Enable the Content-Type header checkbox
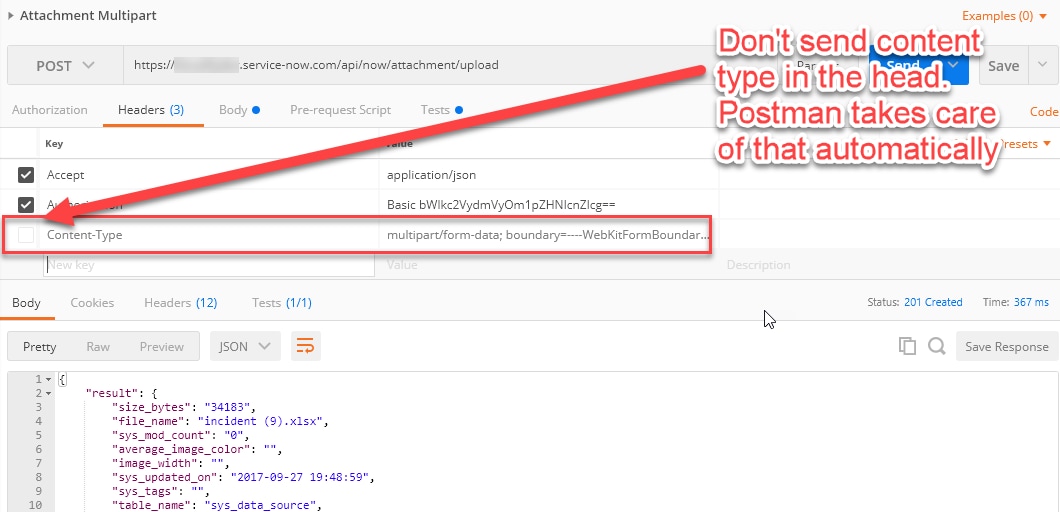Screen dimensions: 1060x512 [26, 235]
